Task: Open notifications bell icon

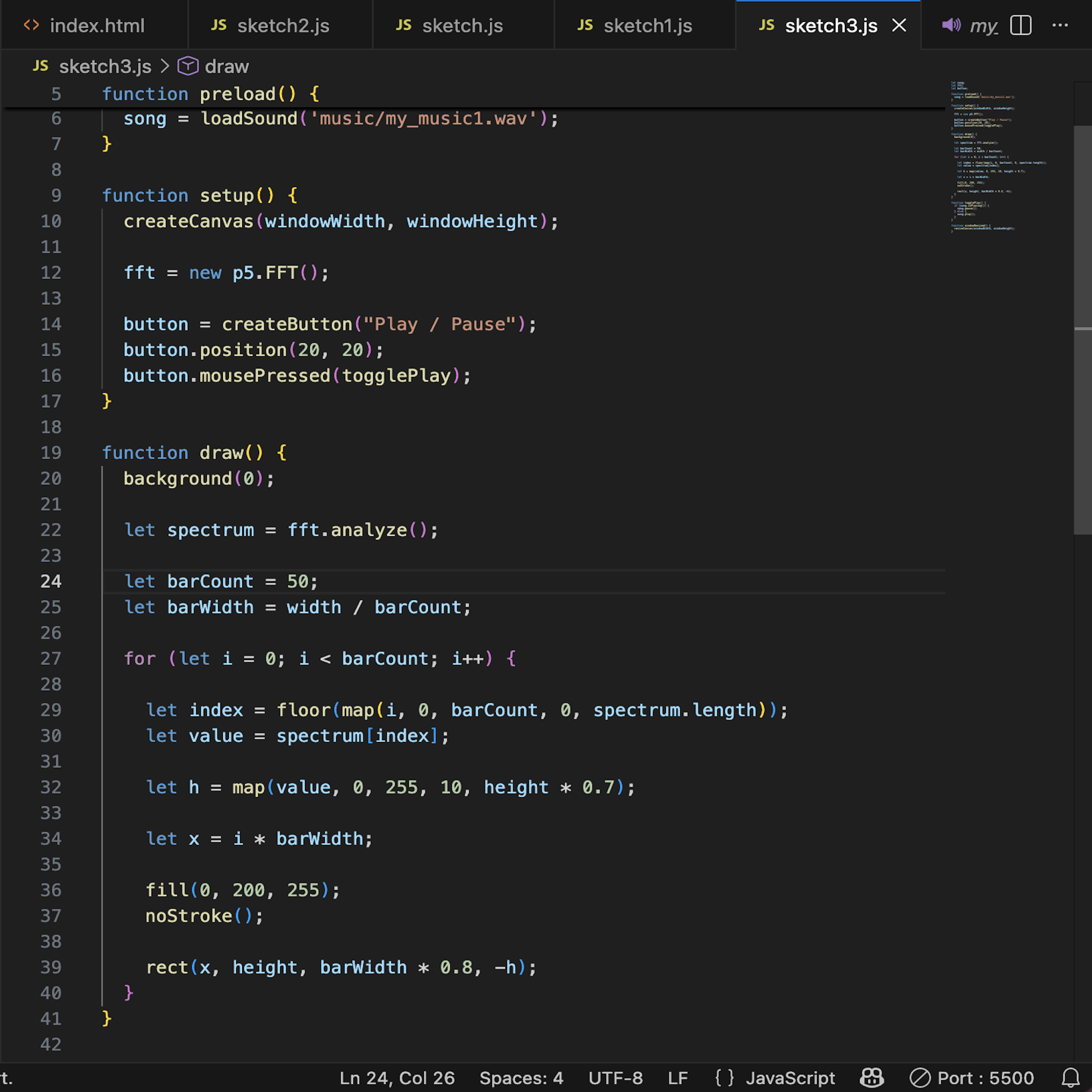Action: click(x=1071, y=1078)
